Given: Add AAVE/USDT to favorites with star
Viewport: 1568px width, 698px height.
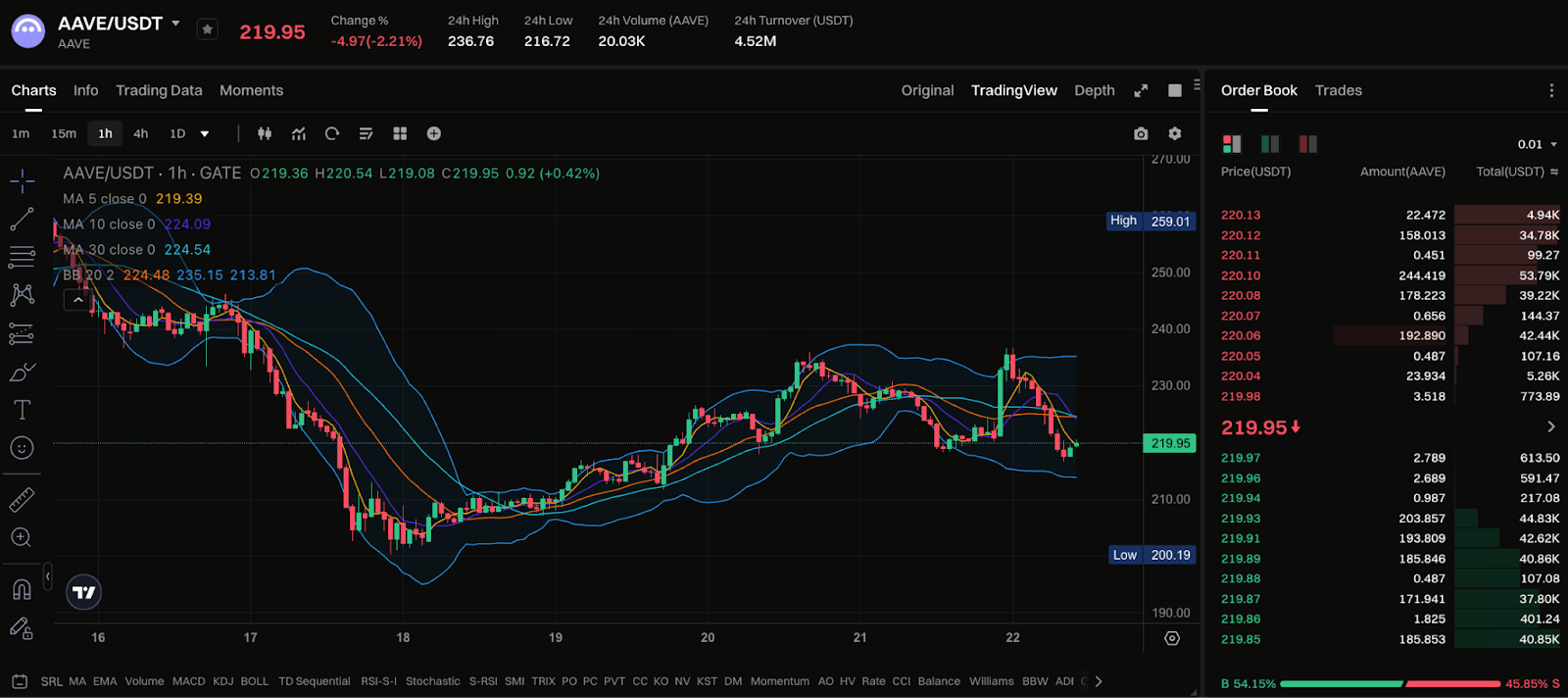Looking at the screenshot, I should pyautogui.click(x=207, y=29).
